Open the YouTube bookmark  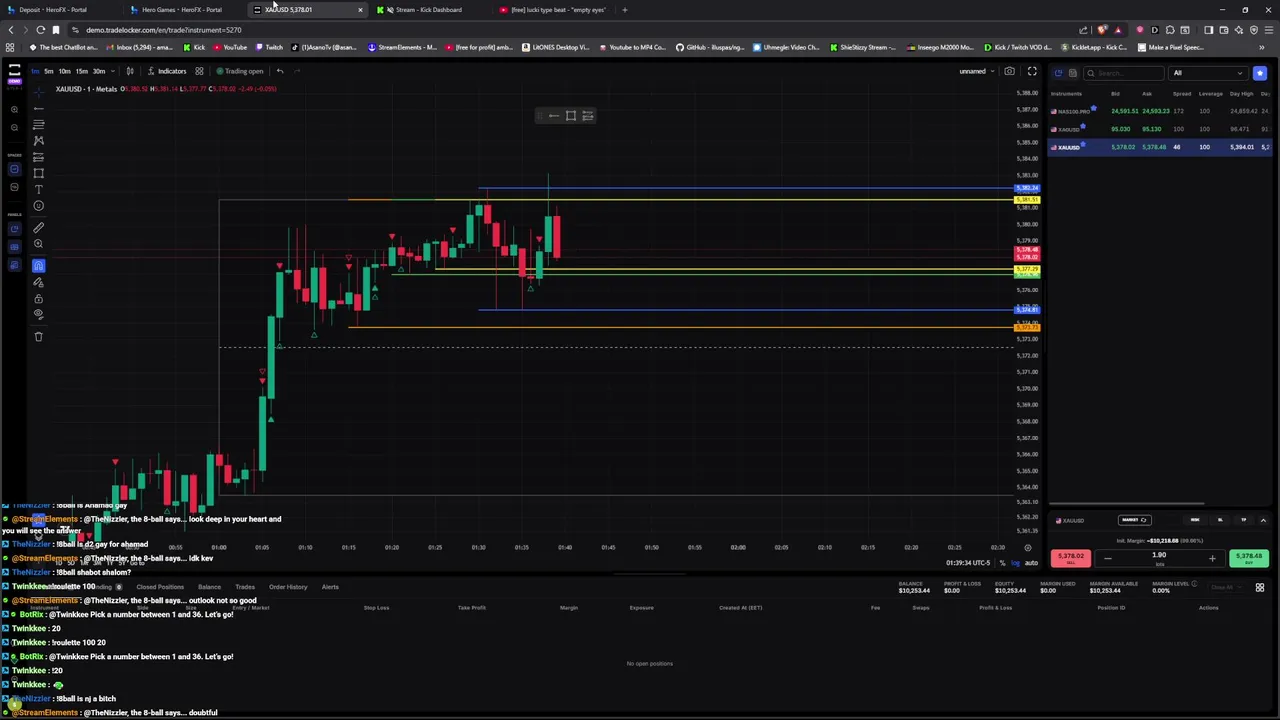tap(231, 47)
